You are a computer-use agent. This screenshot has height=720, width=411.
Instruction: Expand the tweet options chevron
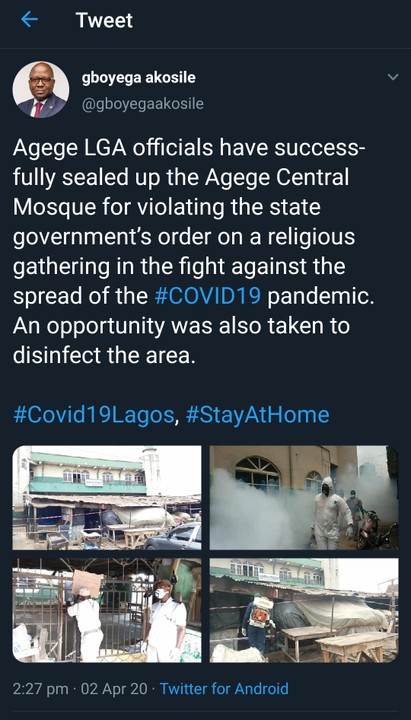(x=393, y=77)
